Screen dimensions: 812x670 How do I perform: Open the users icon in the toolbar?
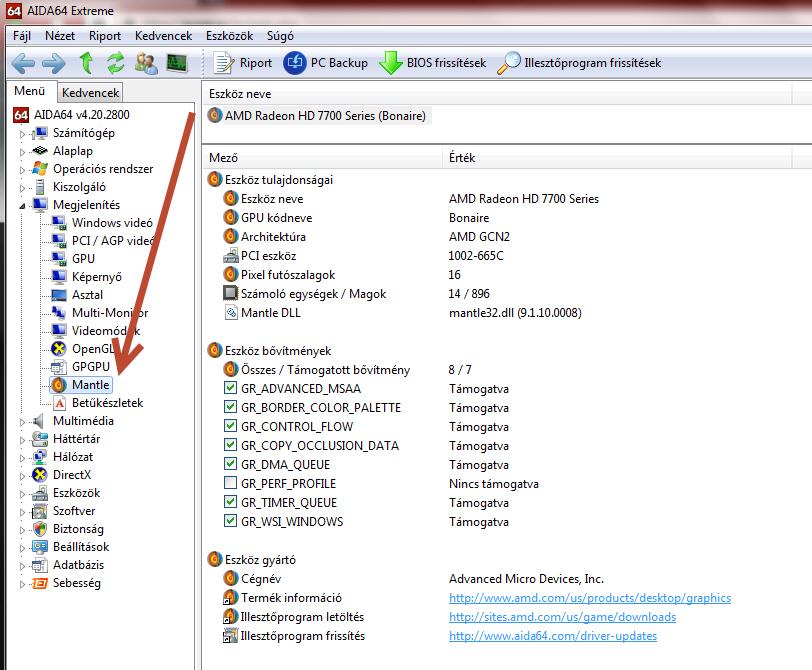[146, 63]
